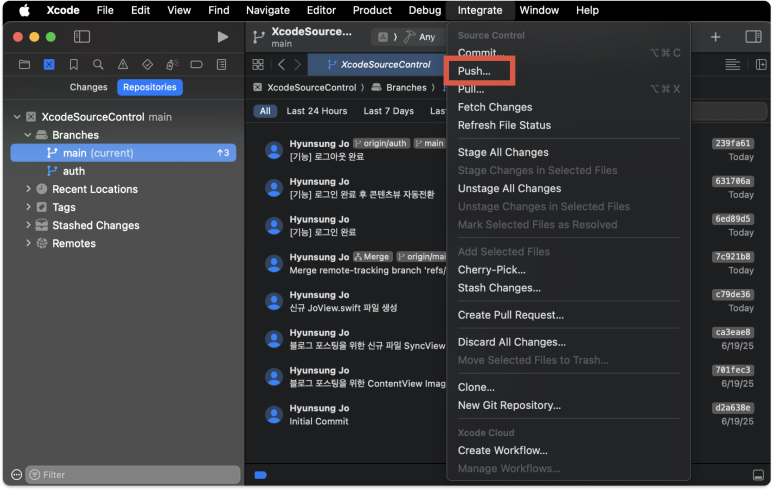The height and width of the screenshot is (490, 773).
Task: Expand Recent Locations
Action: click(28, 189)
